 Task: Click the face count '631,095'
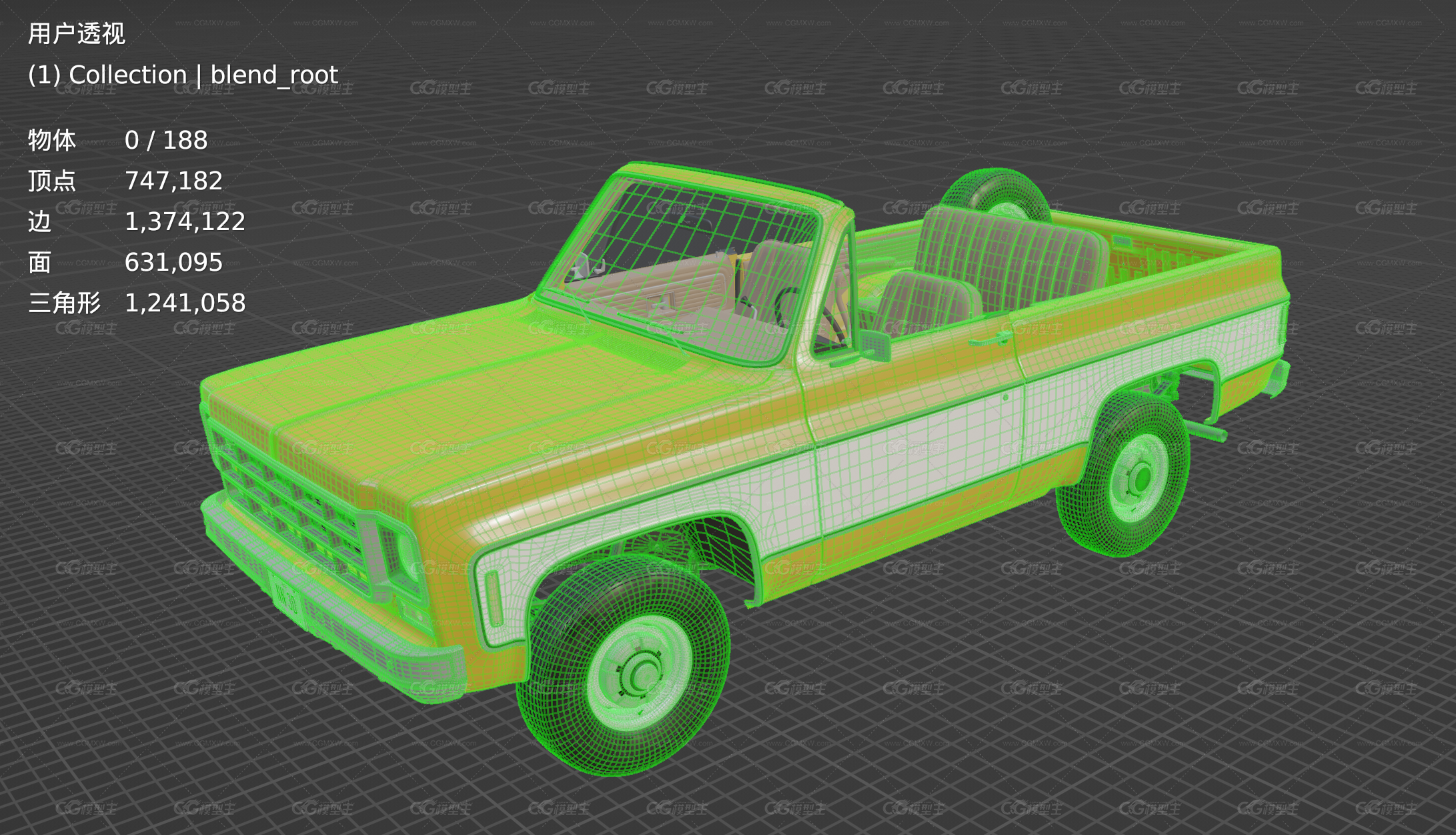point(173,262)
